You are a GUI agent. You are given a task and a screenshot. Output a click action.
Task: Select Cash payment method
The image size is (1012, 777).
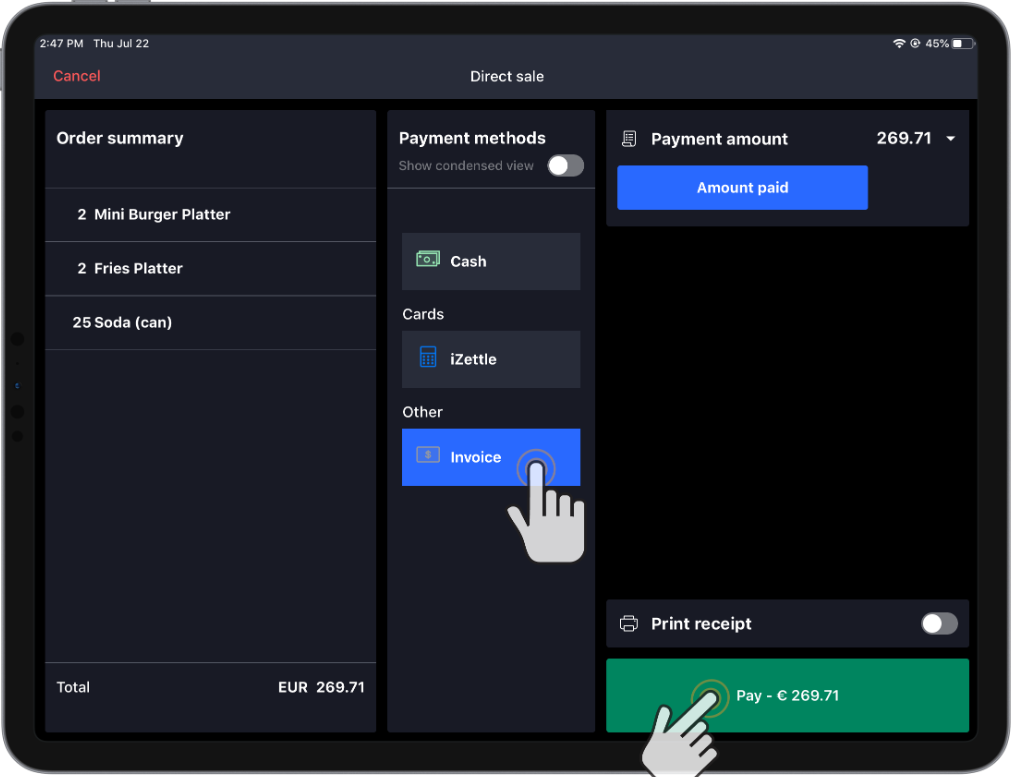coord(490,261)
